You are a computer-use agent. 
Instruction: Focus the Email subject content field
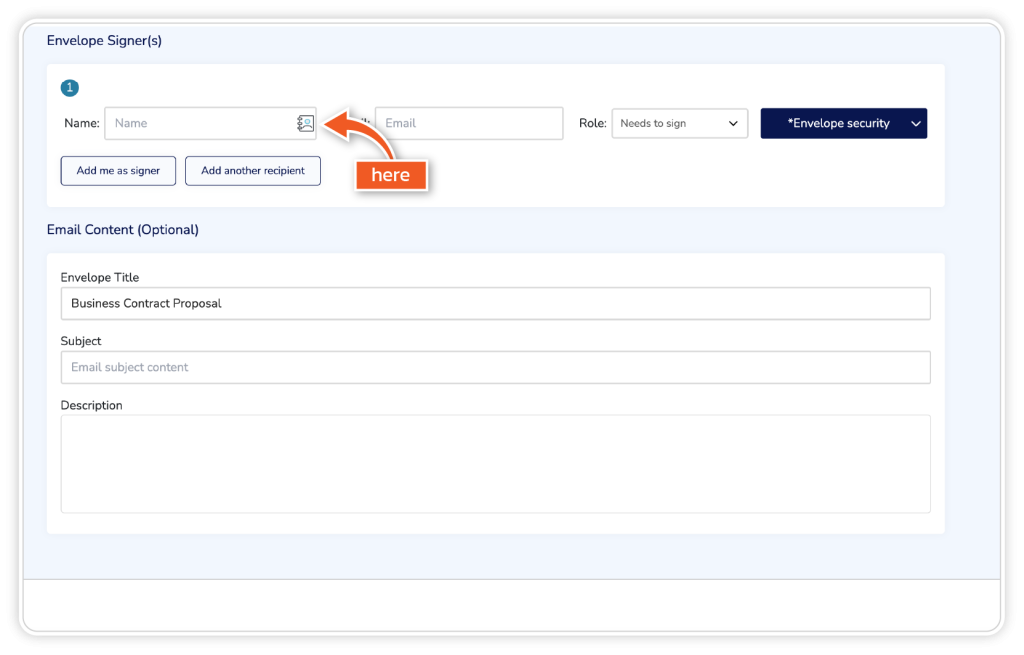495,367
